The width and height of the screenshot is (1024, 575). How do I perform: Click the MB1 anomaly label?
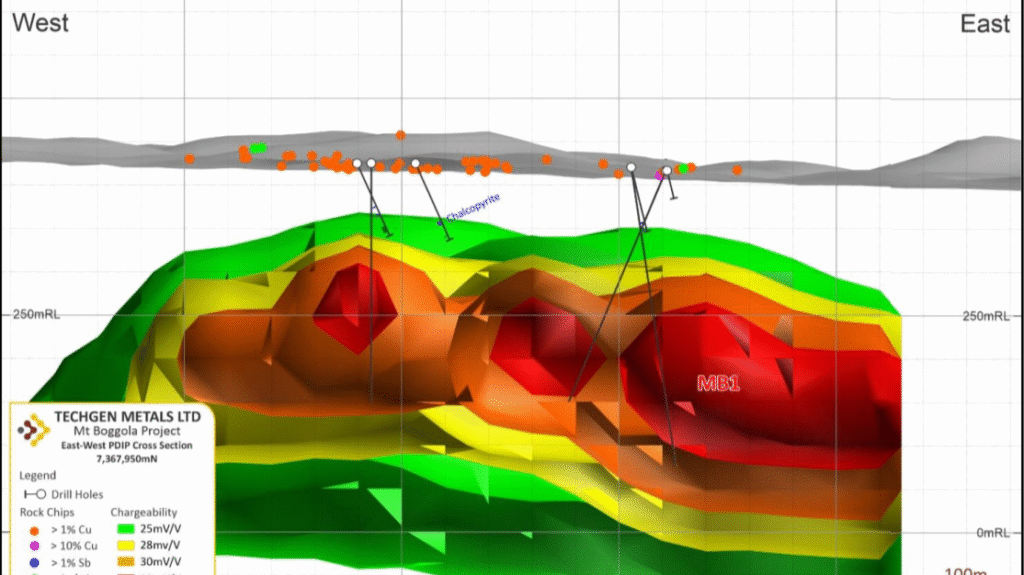click(718, 382)
